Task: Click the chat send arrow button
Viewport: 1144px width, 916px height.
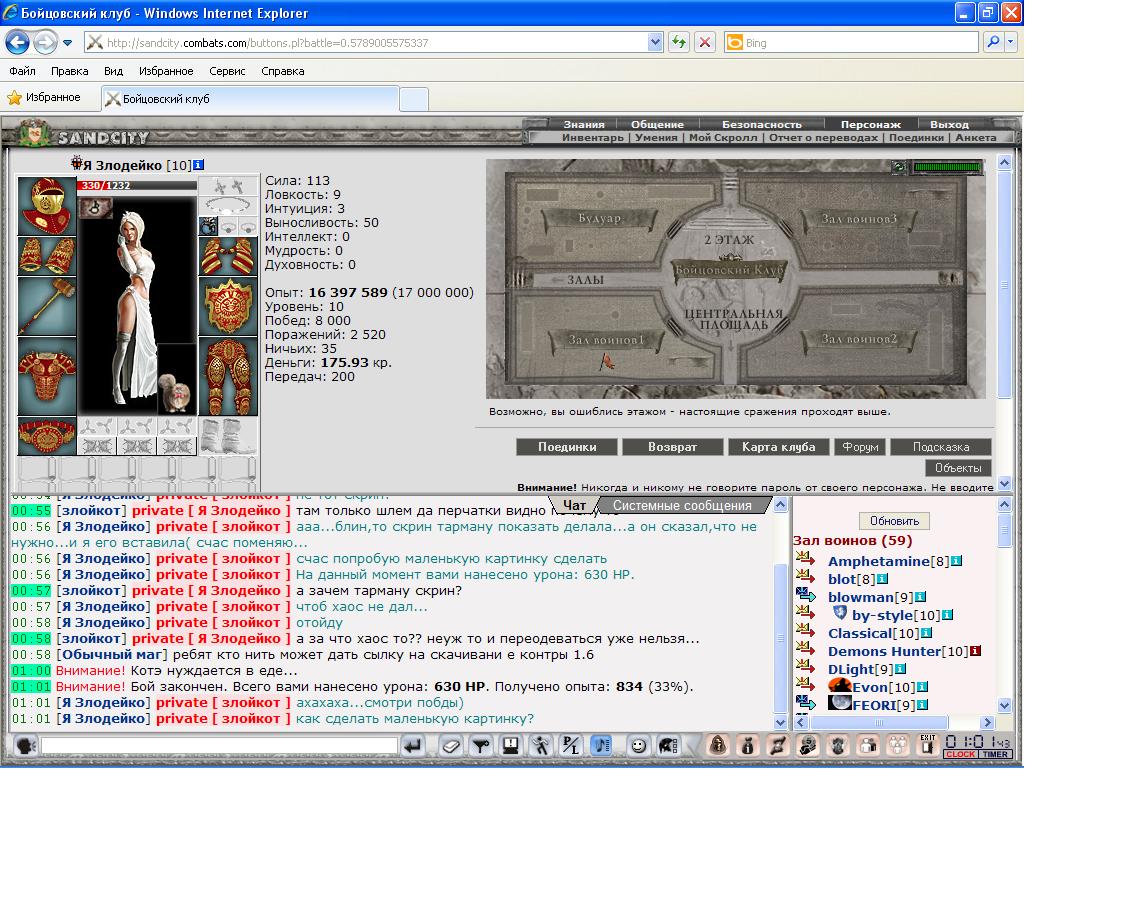Action: click(413, 745)
